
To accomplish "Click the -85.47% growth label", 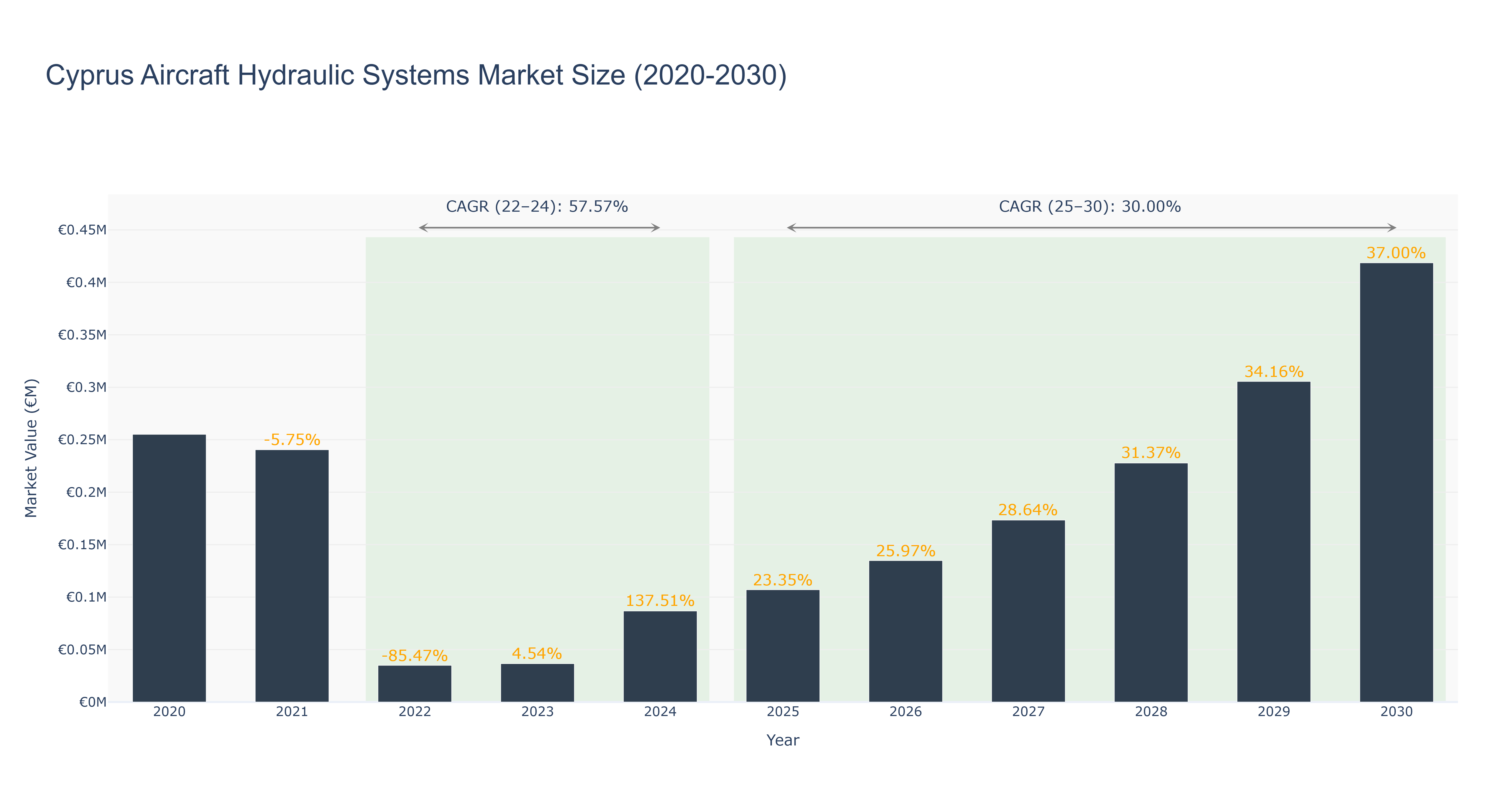I will coord(414,656).
